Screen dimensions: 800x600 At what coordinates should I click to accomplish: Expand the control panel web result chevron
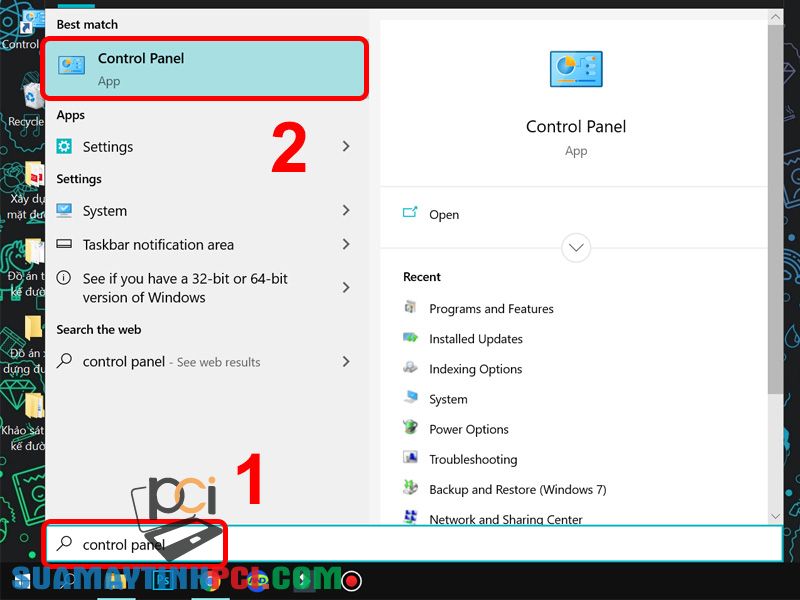click(346, 362)
